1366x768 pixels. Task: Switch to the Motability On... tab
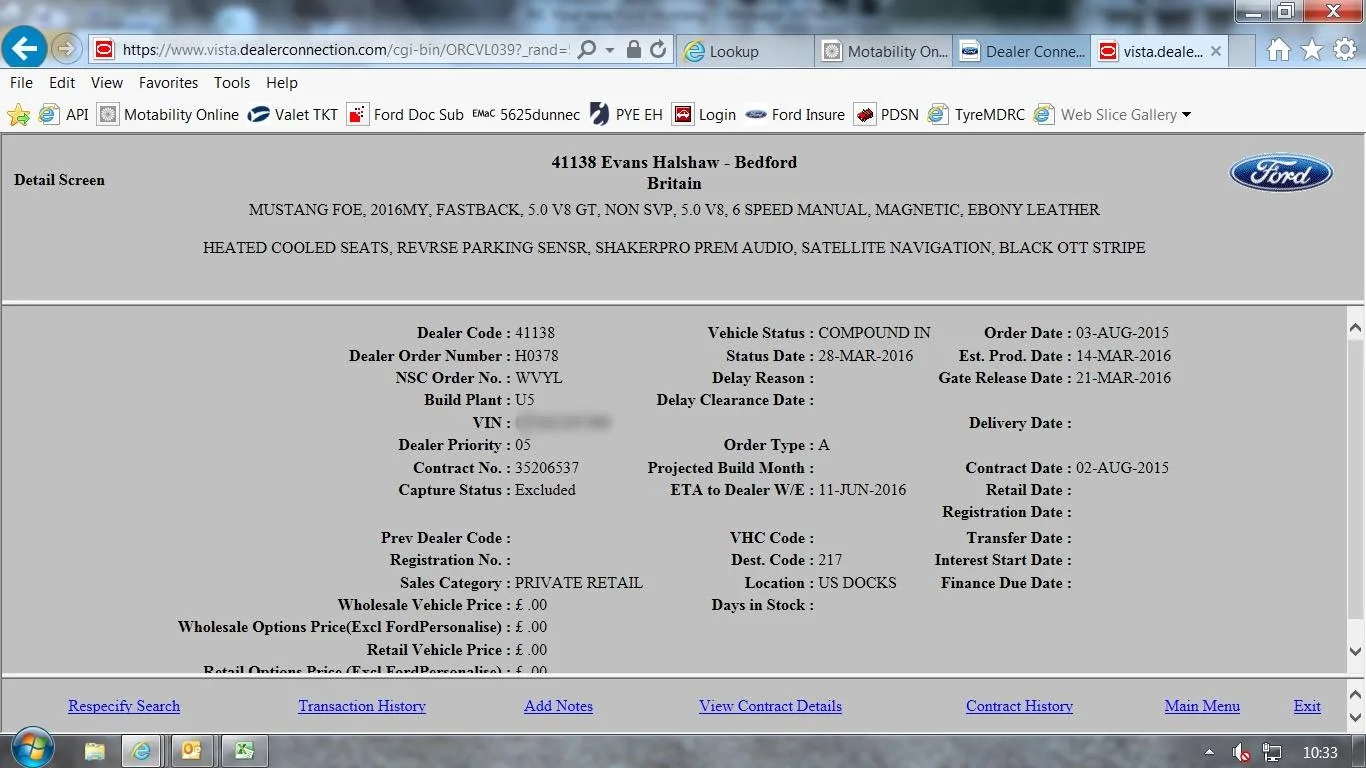click(884, 51)
